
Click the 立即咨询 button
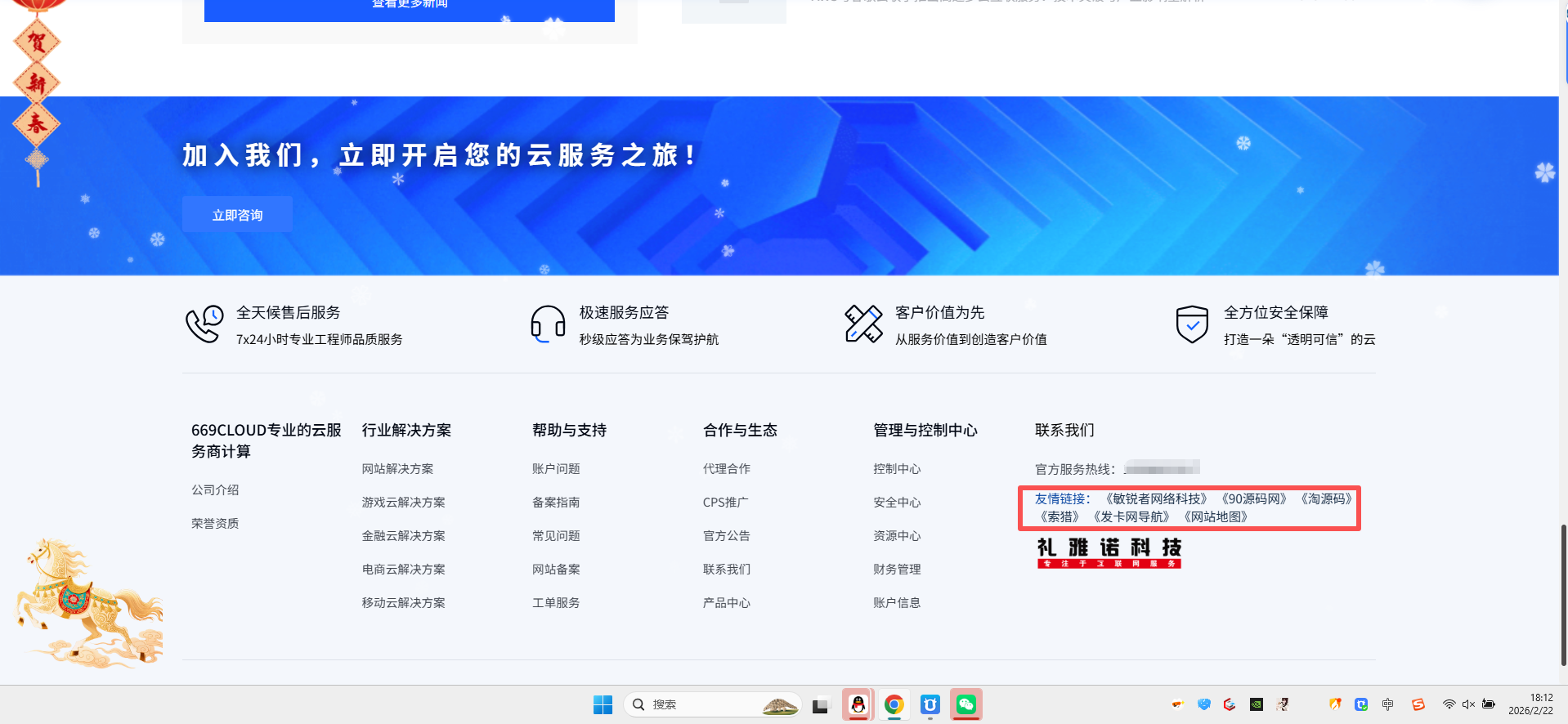tap(237, 215)
